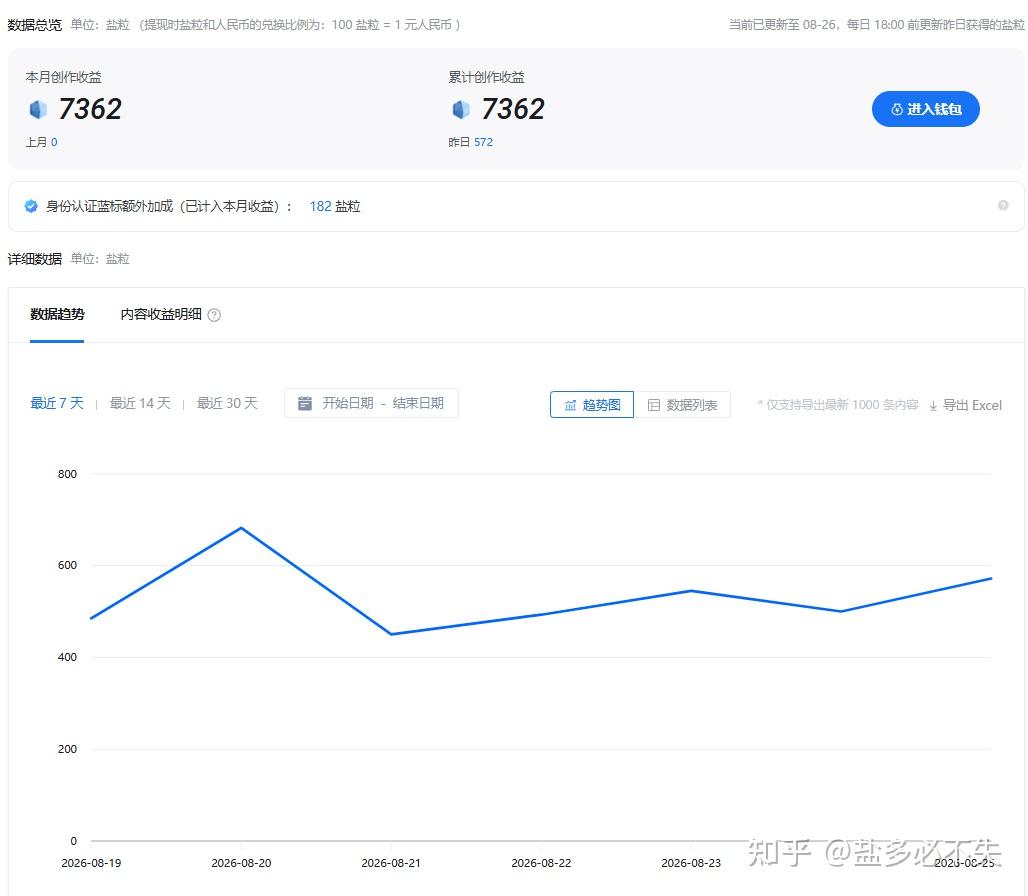Select 最近 30 天 range

coord(227,403)
